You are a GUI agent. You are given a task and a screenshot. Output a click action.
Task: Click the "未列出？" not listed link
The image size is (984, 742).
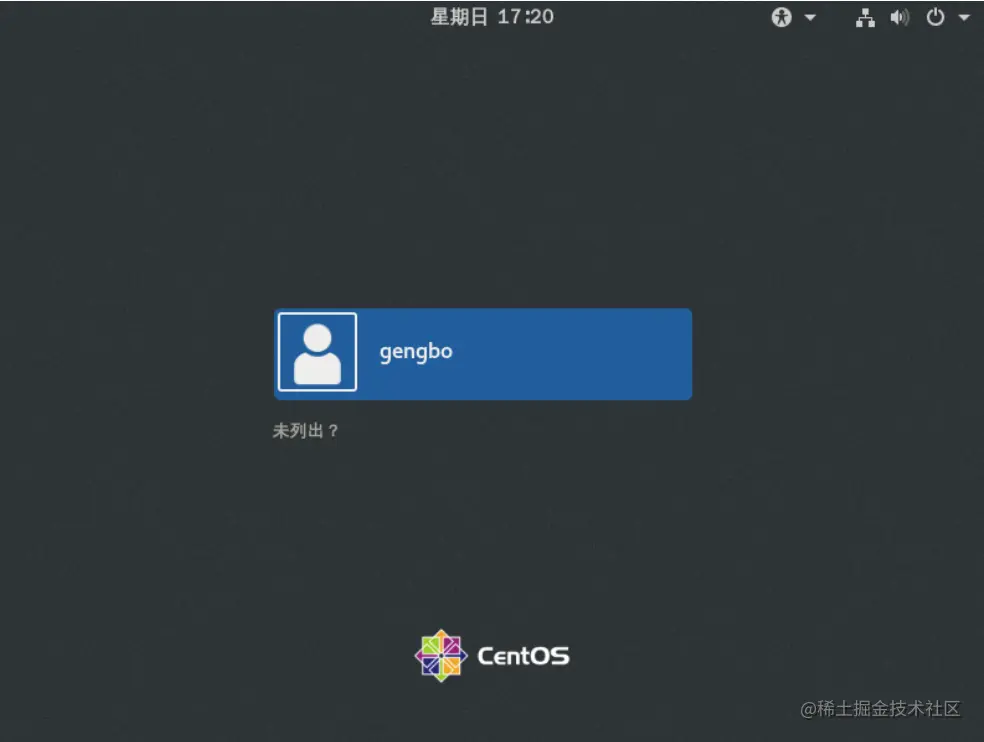pyautogui.click(x=306, y=431)
